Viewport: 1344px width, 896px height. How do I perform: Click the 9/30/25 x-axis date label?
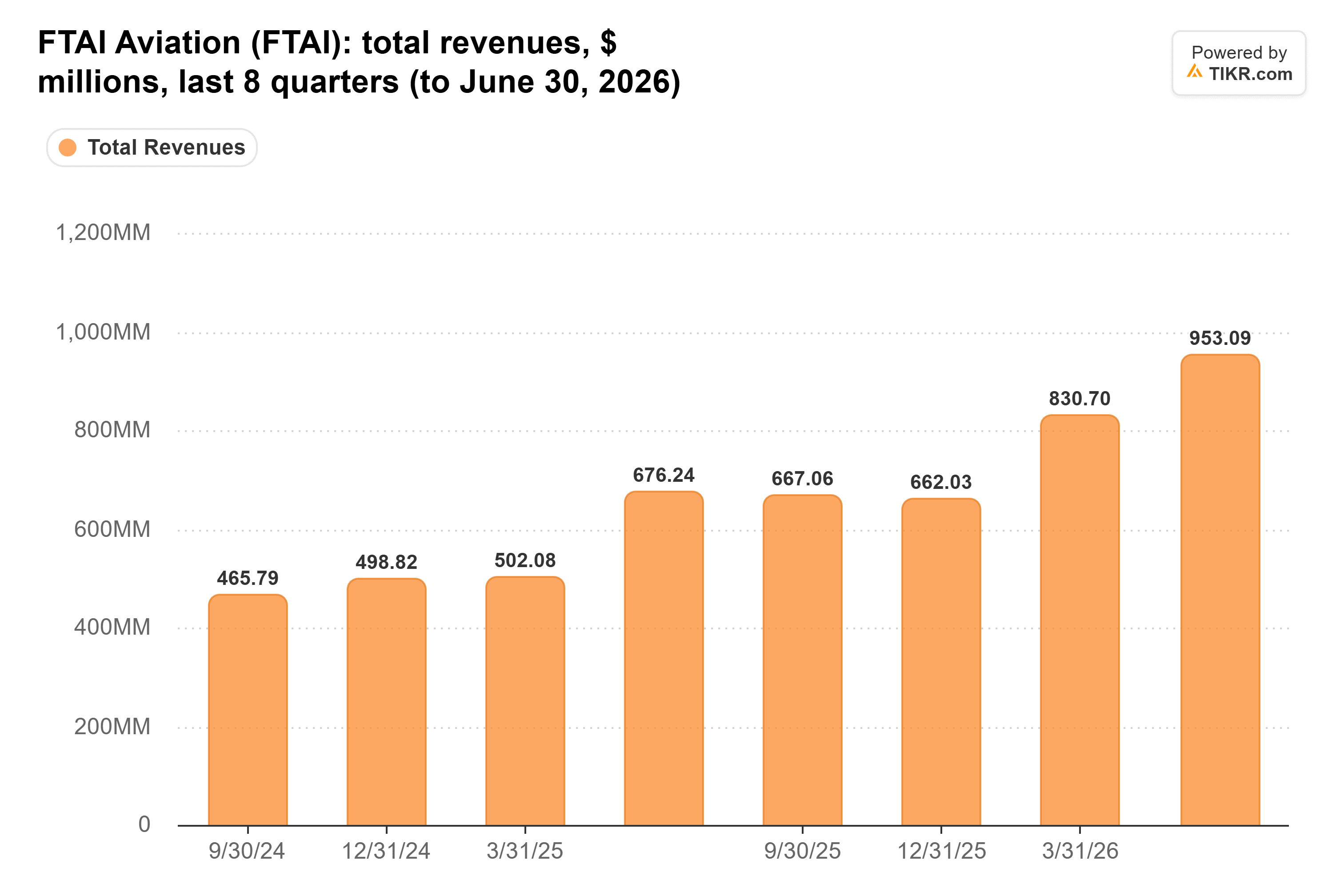(x=803, y=852)
